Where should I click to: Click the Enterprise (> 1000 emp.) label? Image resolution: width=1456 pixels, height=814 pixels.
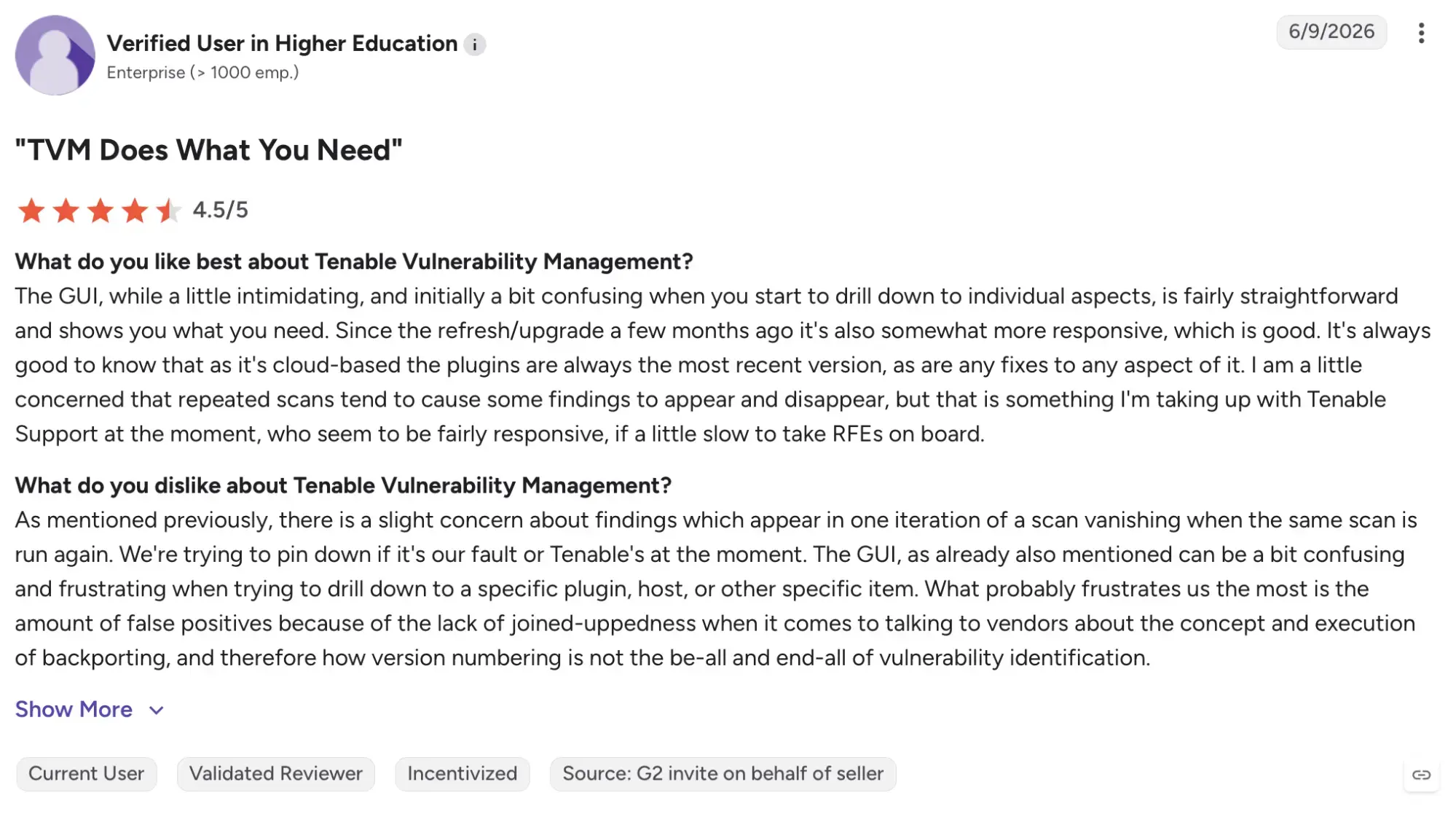point(202,73)
